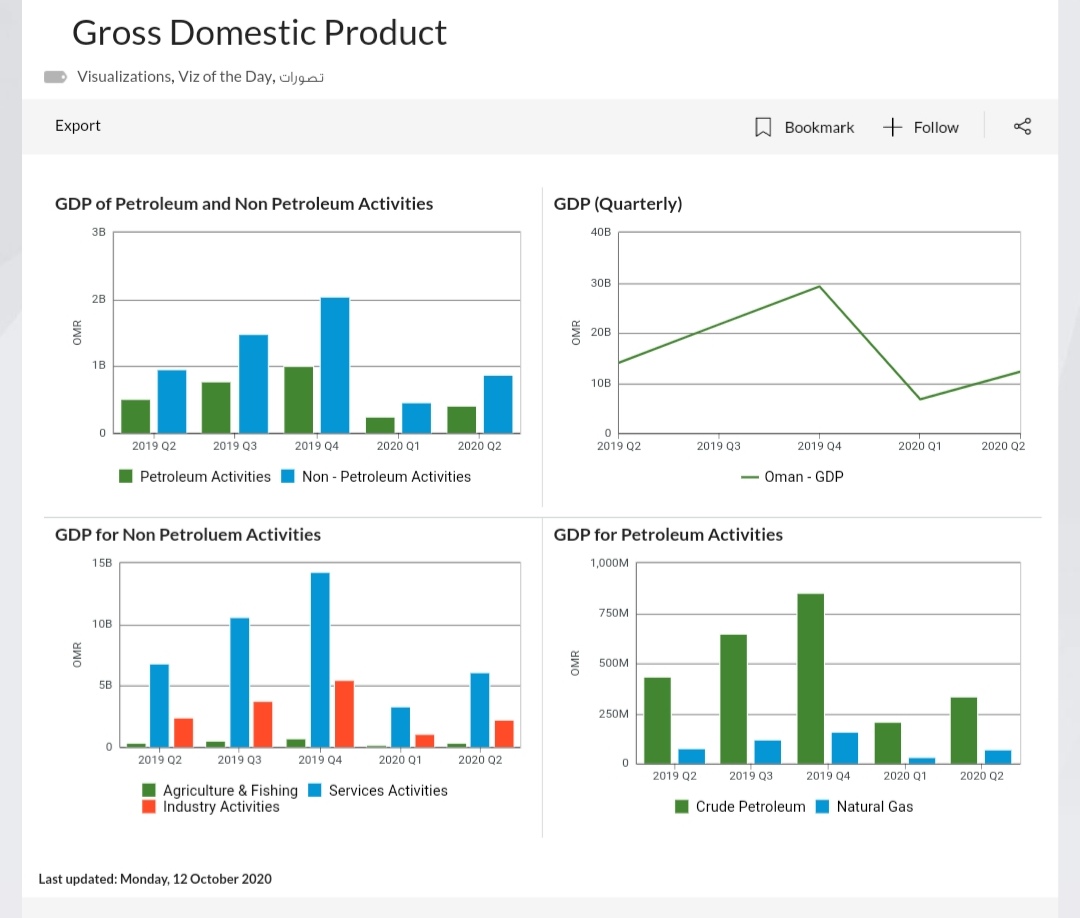Toggle Services Activities legend swatch
The image size is (1080, 918).
point(315,791)
